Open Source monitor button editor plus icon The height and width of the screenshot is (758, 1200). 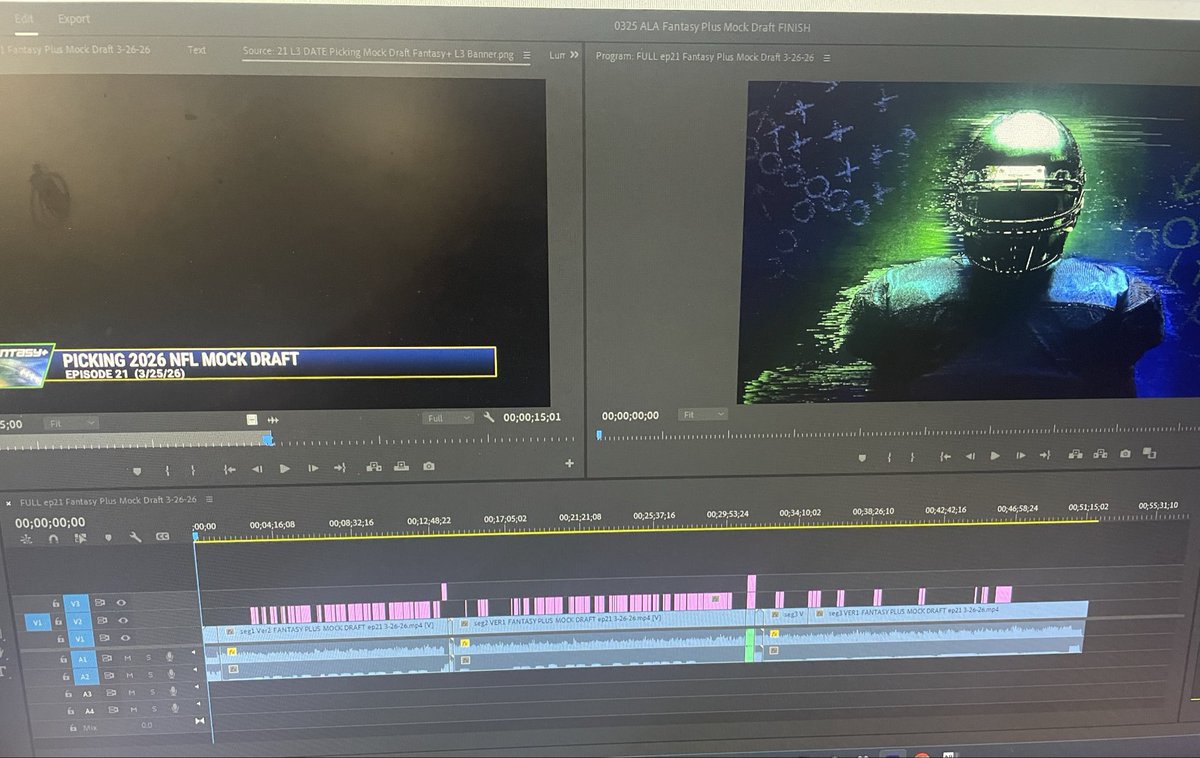[570, 463]
